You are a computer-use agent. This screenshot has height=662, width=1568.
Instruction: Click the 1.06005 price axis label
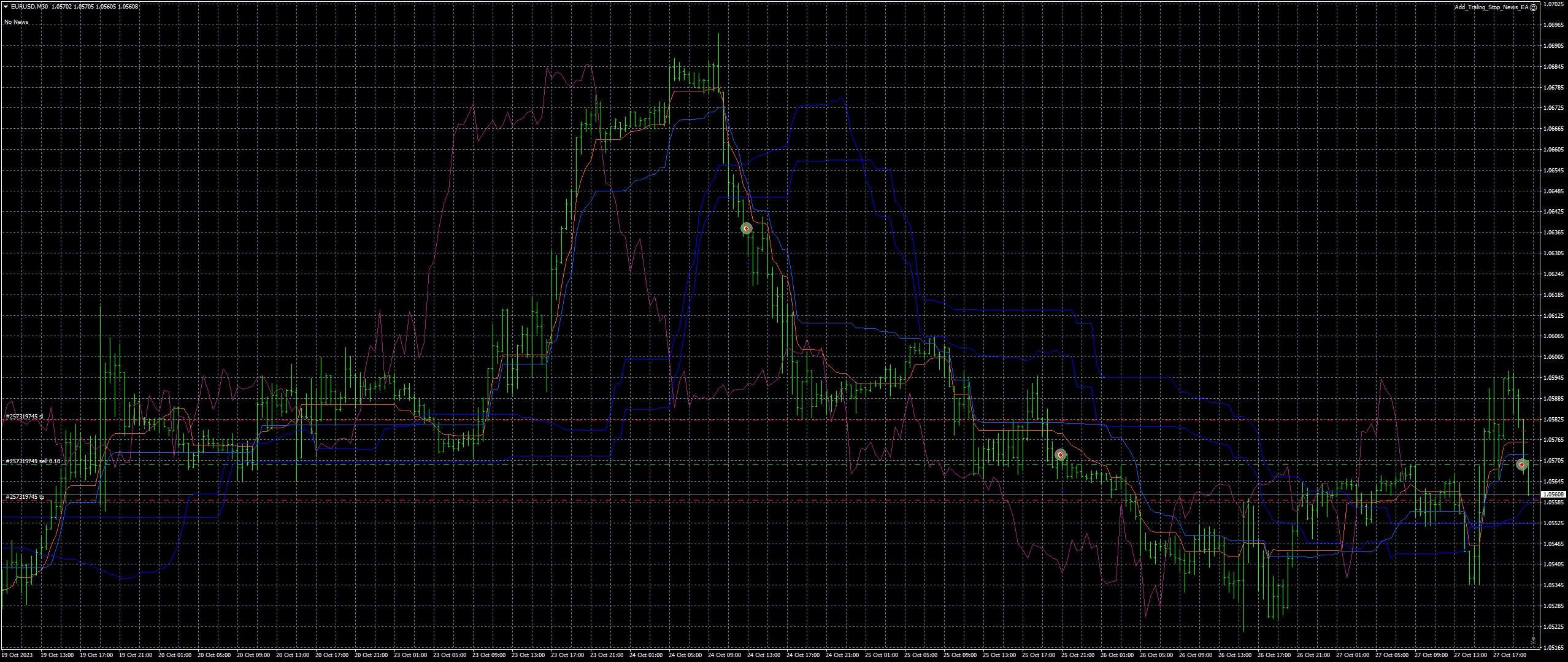pos(1553,357)
